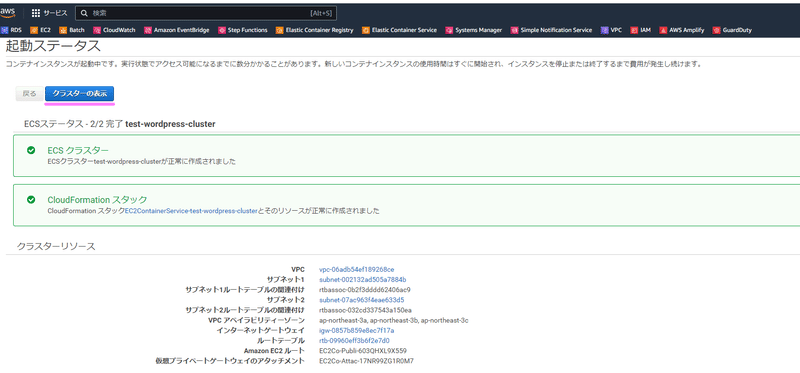Screen dimensions: 800x373
Task: Open CloudWatch from the favorites bar
Action: (x=115, y=30)
